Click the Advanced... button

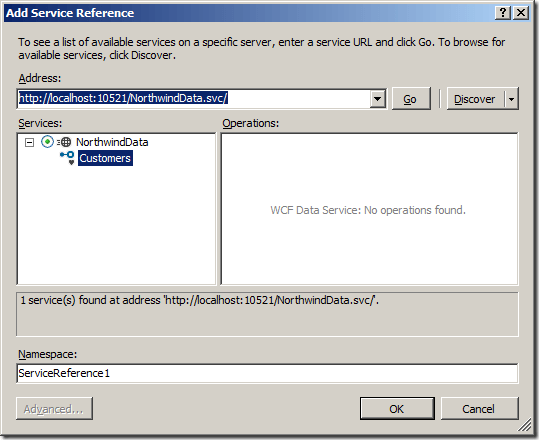[54, 409]
